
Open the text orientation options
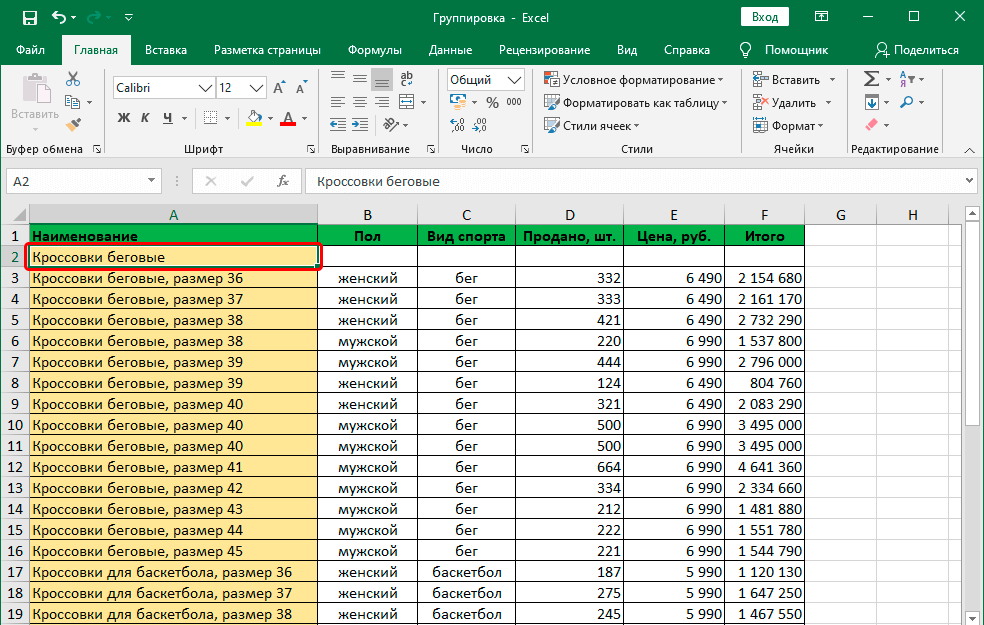[x=391, y=125]
